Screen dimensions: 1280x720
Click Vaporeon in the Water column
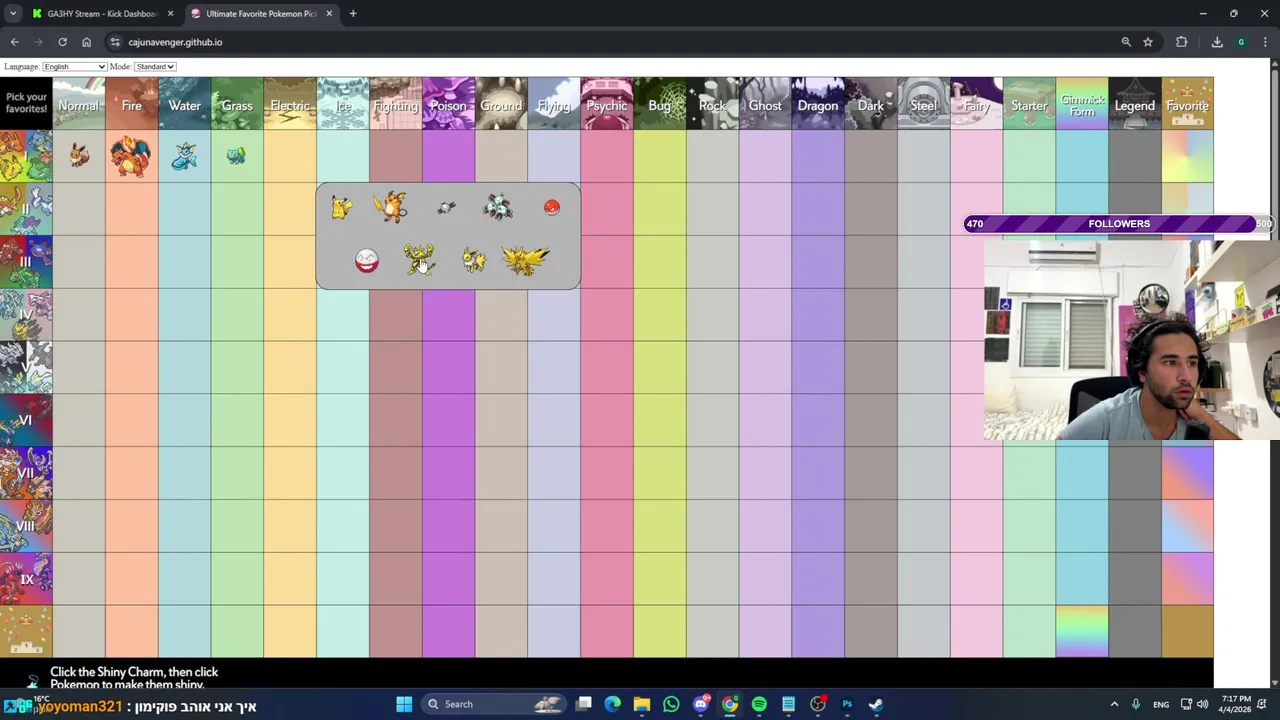click(184, 156)
